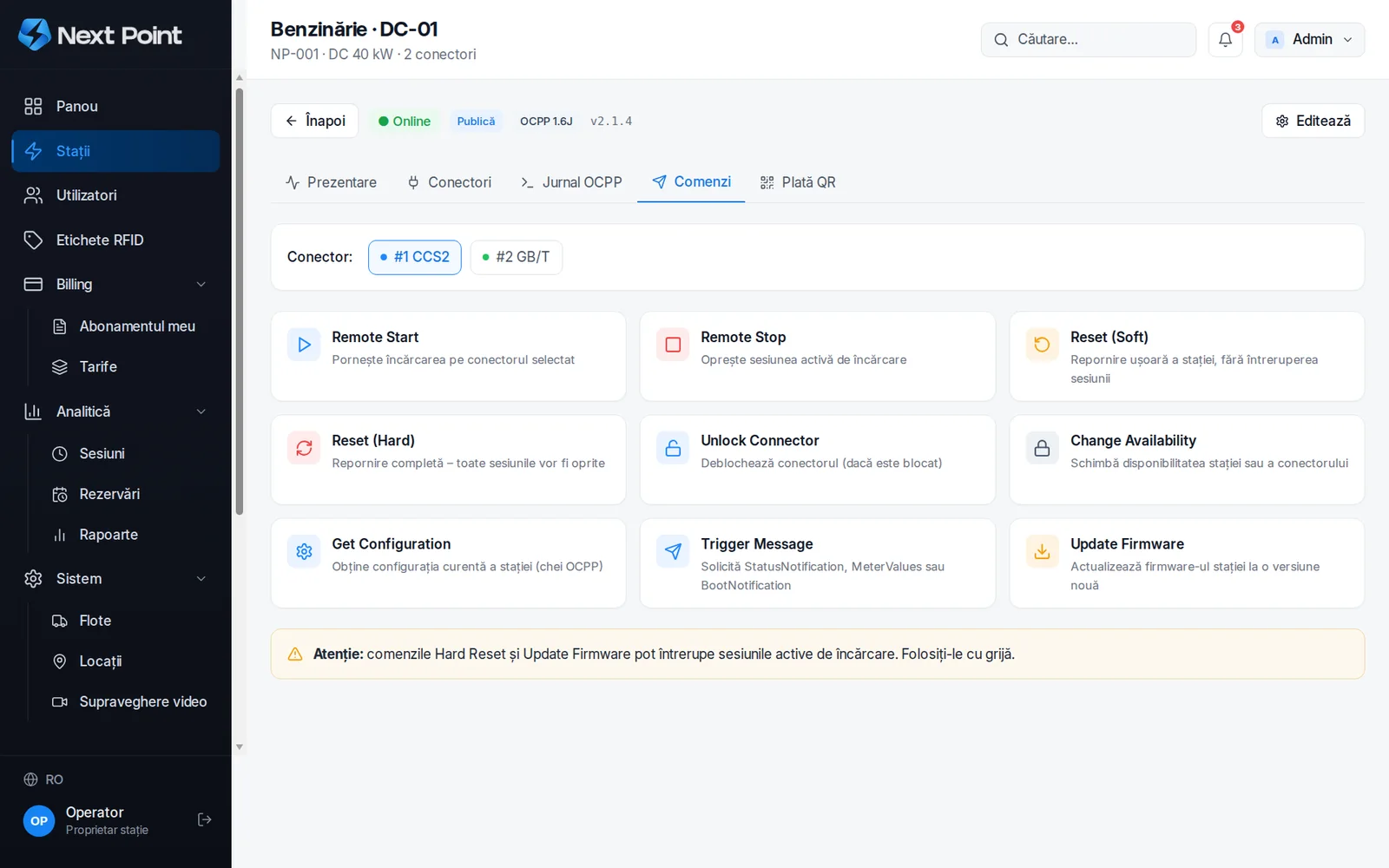Image resolution: width=1389 pixels, height=868 pixels.
Task: Select connector #1 CCS2
Action: point(415,257)
